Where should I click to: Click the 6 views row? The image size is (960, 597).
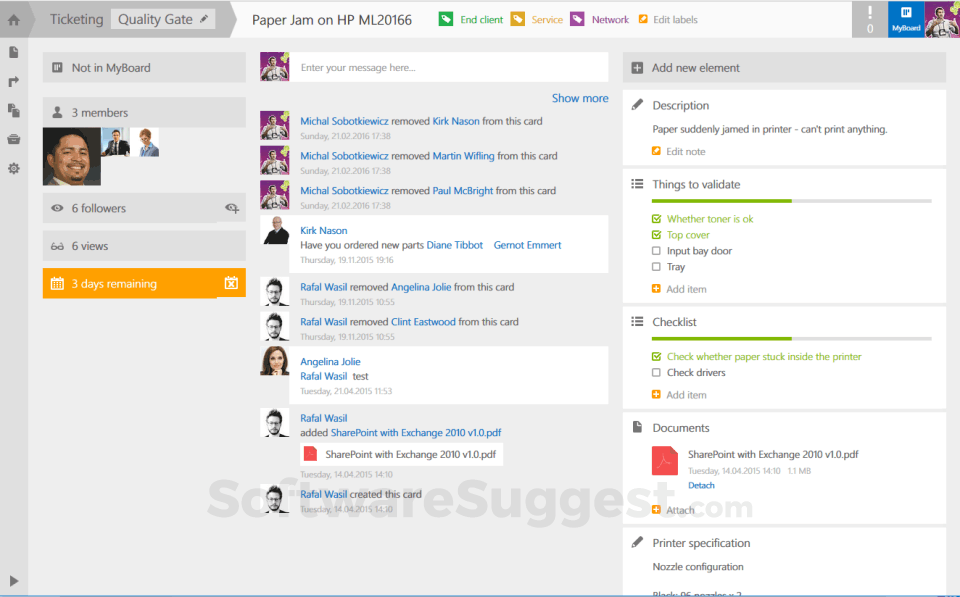pos(144,246)
